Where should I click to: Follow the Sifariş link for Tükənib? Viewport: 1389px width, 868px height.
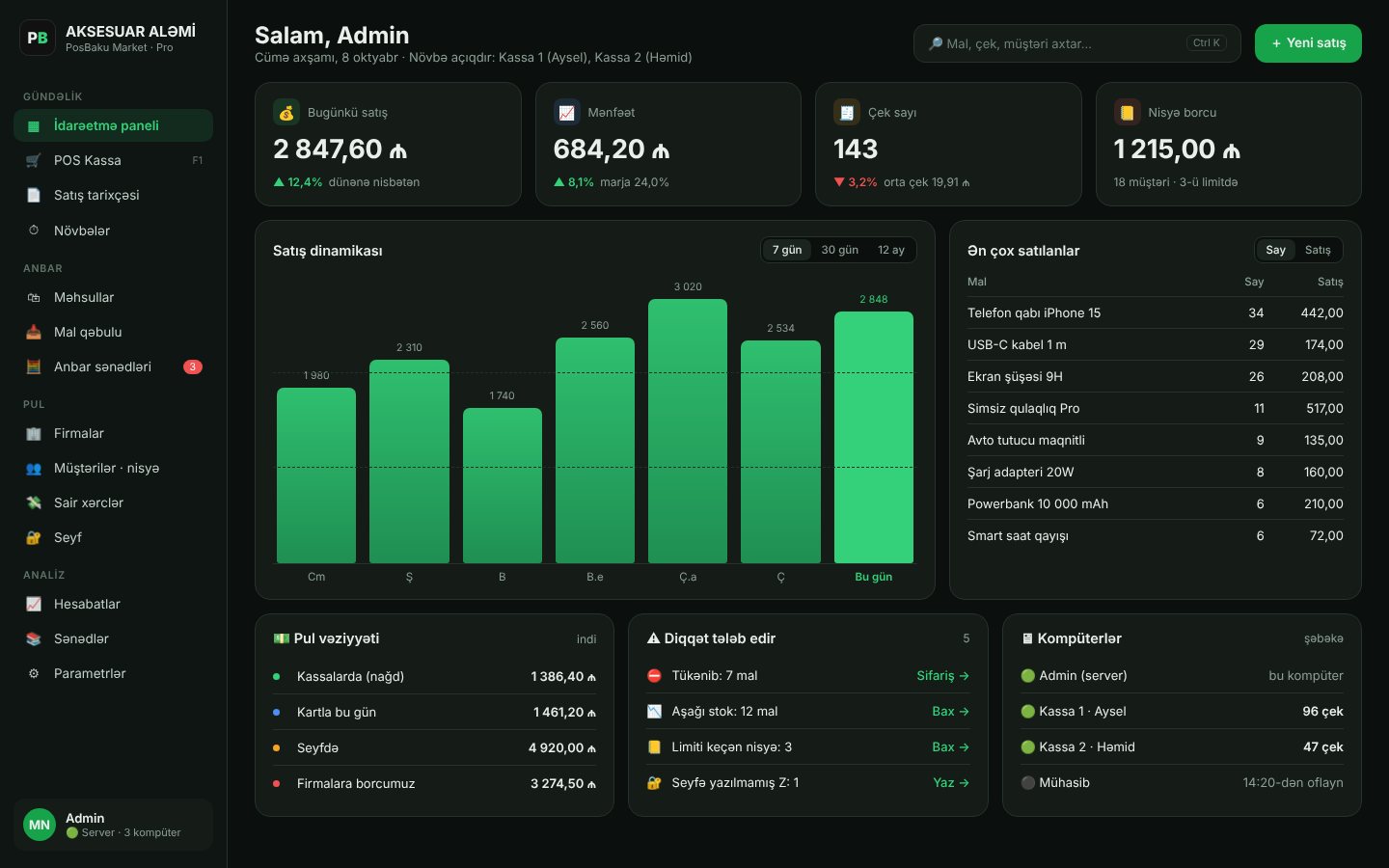(x=942, y=675)
